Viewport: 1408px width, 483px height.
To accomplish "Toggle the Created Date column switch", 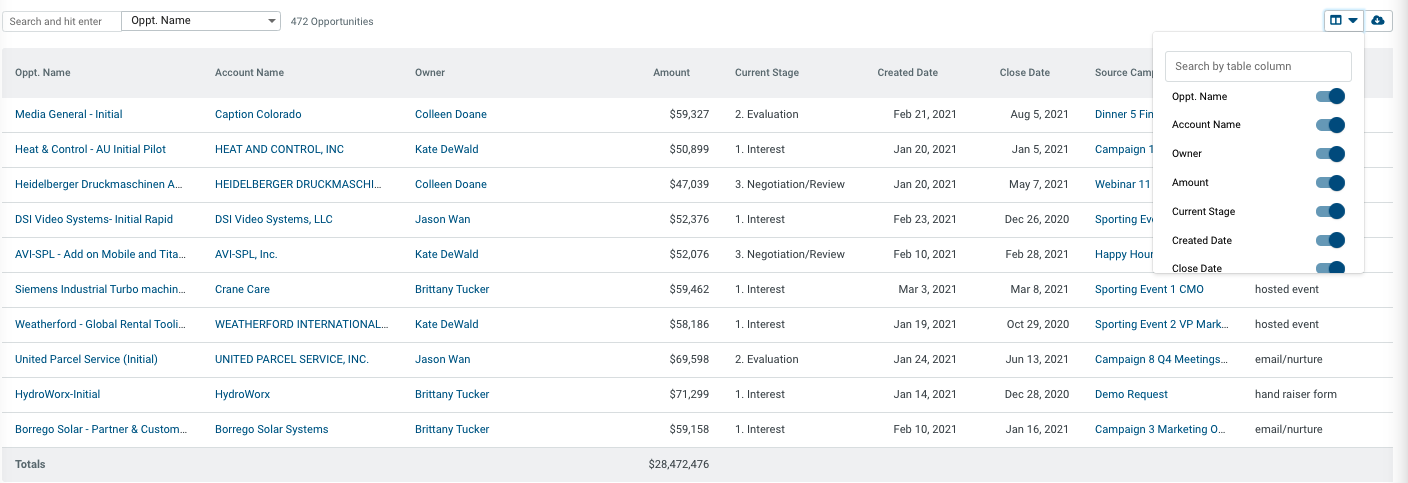I will [x=1330, y=240].
